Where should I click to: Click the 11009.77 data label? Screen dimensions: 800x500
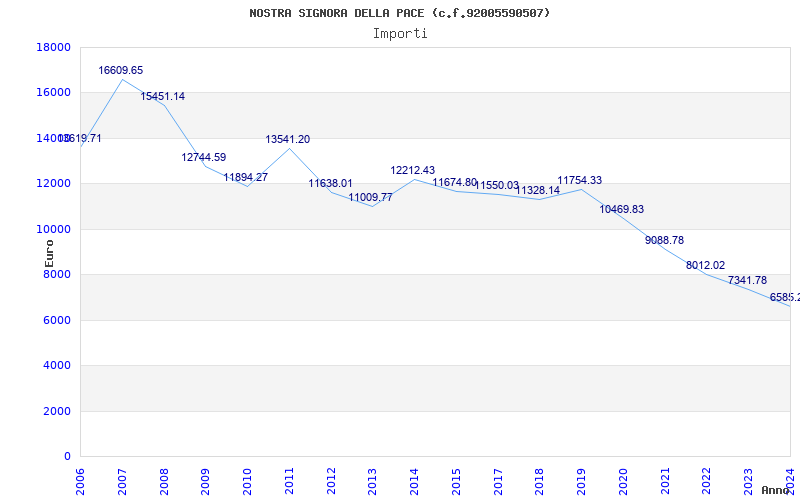click(370, 197)
